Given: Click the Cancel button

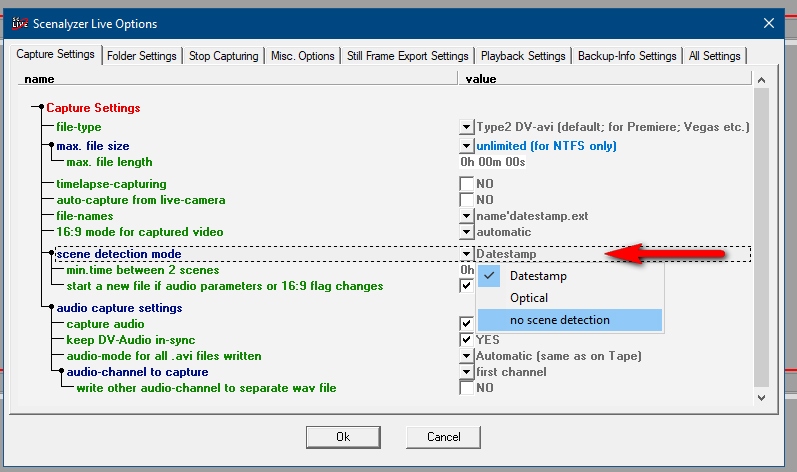Looking at the screenshot, I should coord(443,437).
